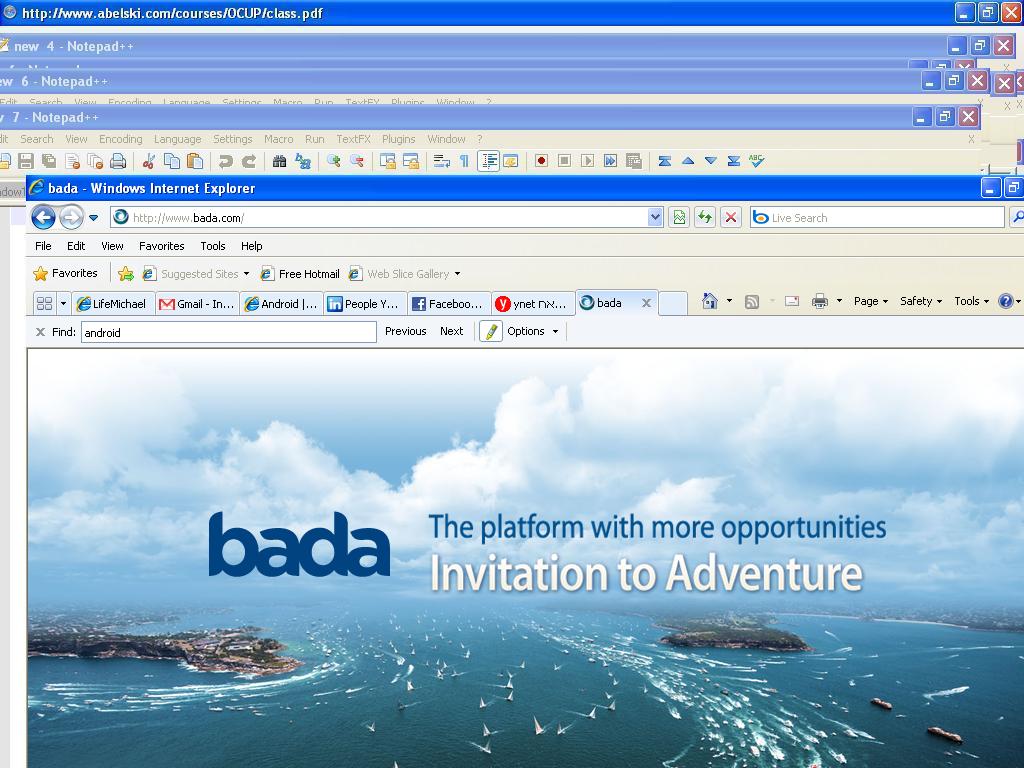Refresh the bada page
The width and height of the screenshot is (1024, 768).
tap(705, 217)
